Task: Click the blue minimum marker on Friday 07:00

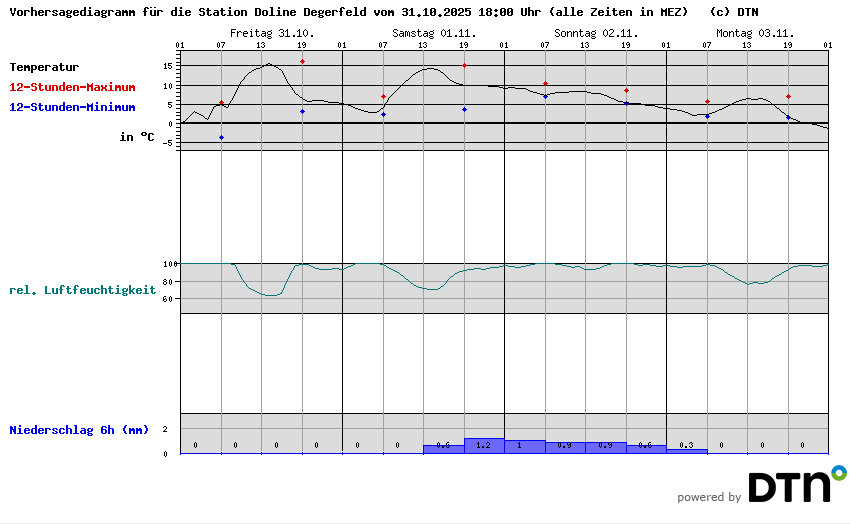Action: tap(221, 137)
